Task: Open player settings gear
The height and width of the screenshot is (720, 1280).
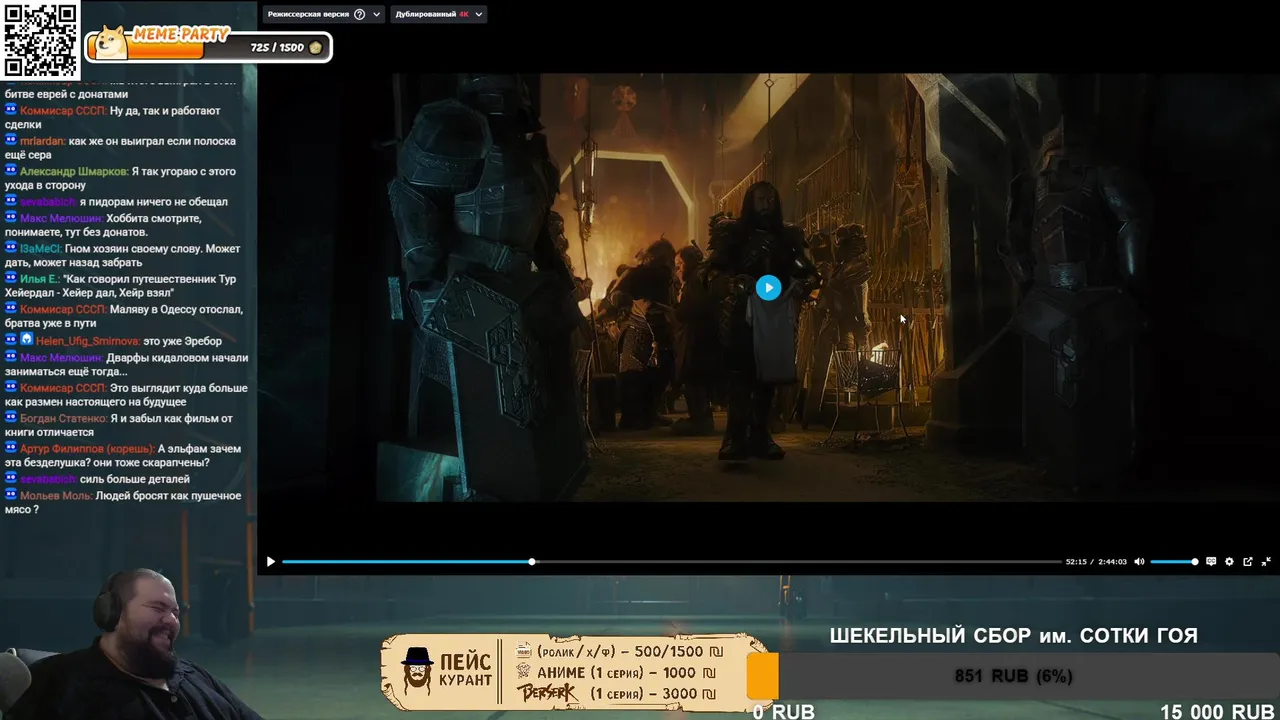Action: [x=1229, y=562]
